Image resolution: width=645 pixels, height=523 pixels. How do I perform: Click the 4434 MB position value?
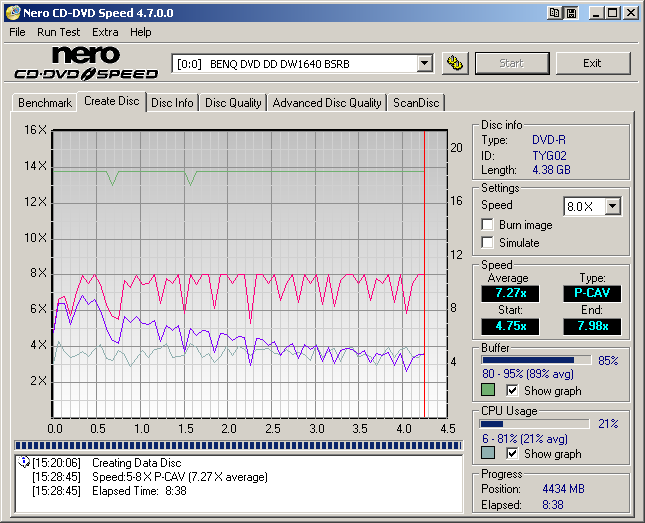click(563, 489)
